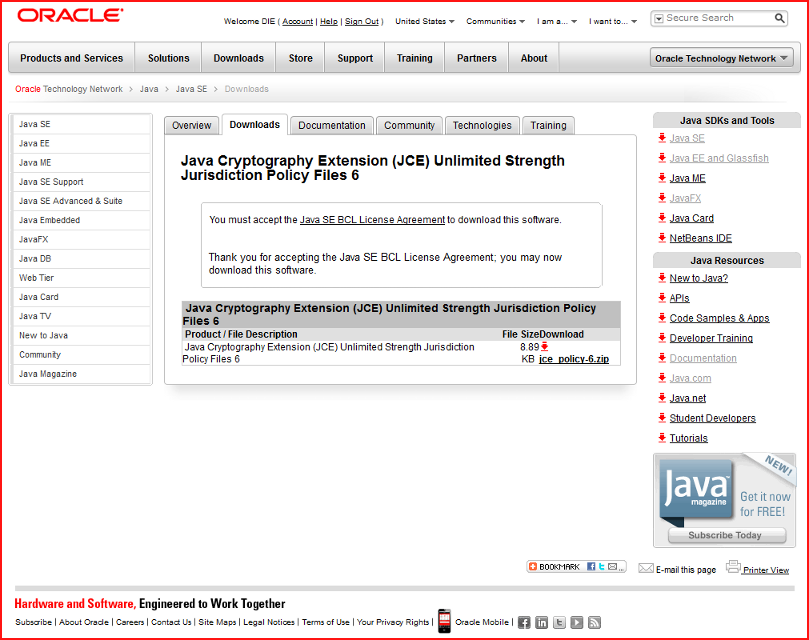Click the arrow icon beside APIs

[x=662, y=298]
